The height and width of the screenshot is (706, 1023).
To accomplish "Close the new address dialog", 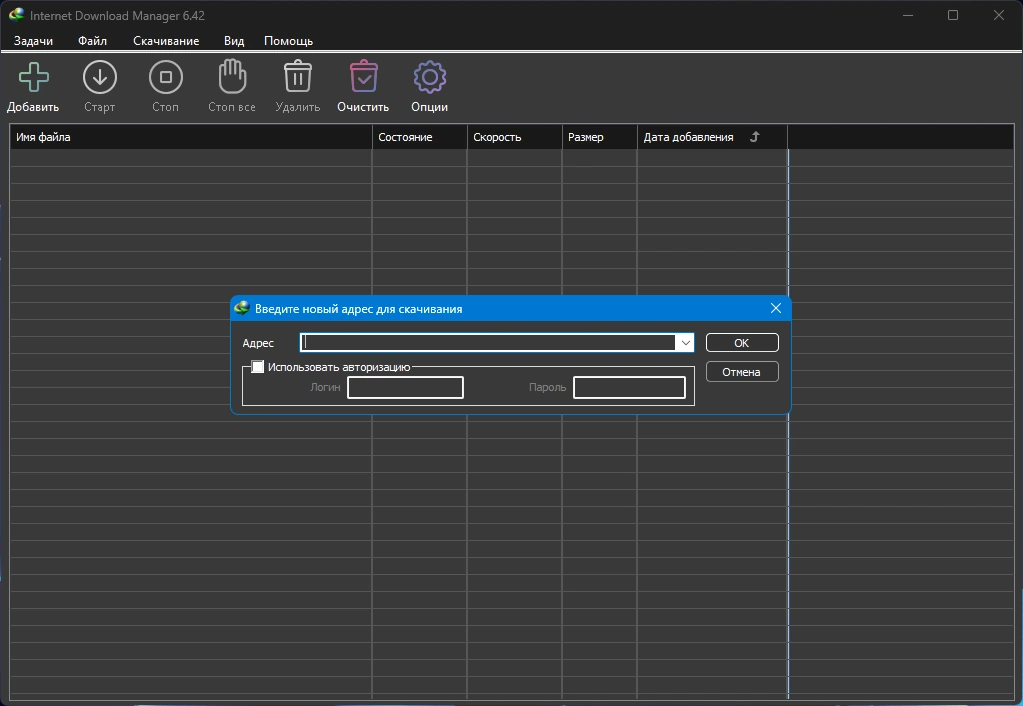I will (x=776, y=308).
